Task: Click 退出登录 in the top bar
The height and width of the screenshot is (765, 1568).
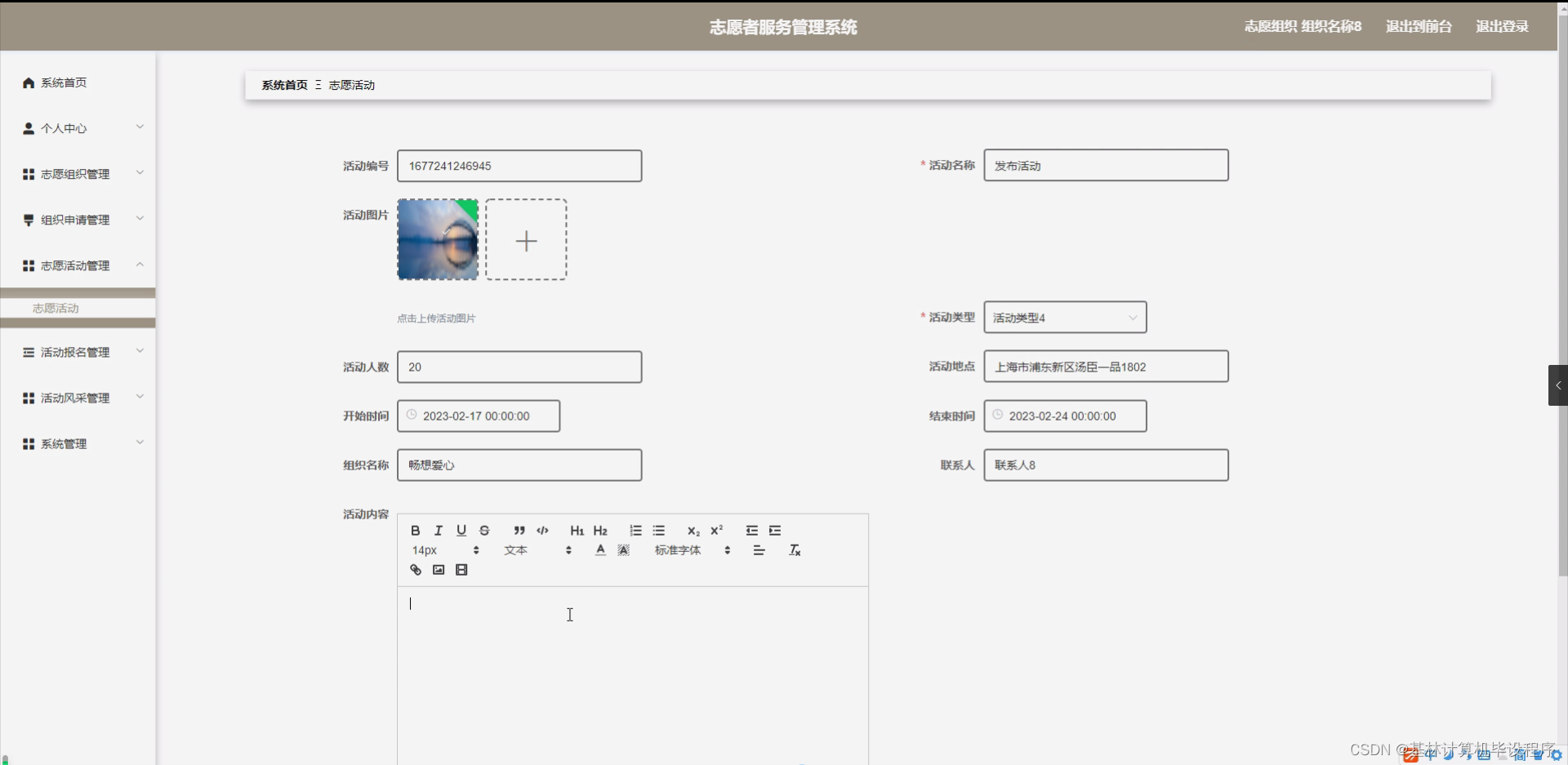Action: click(x=1501, y=25)
